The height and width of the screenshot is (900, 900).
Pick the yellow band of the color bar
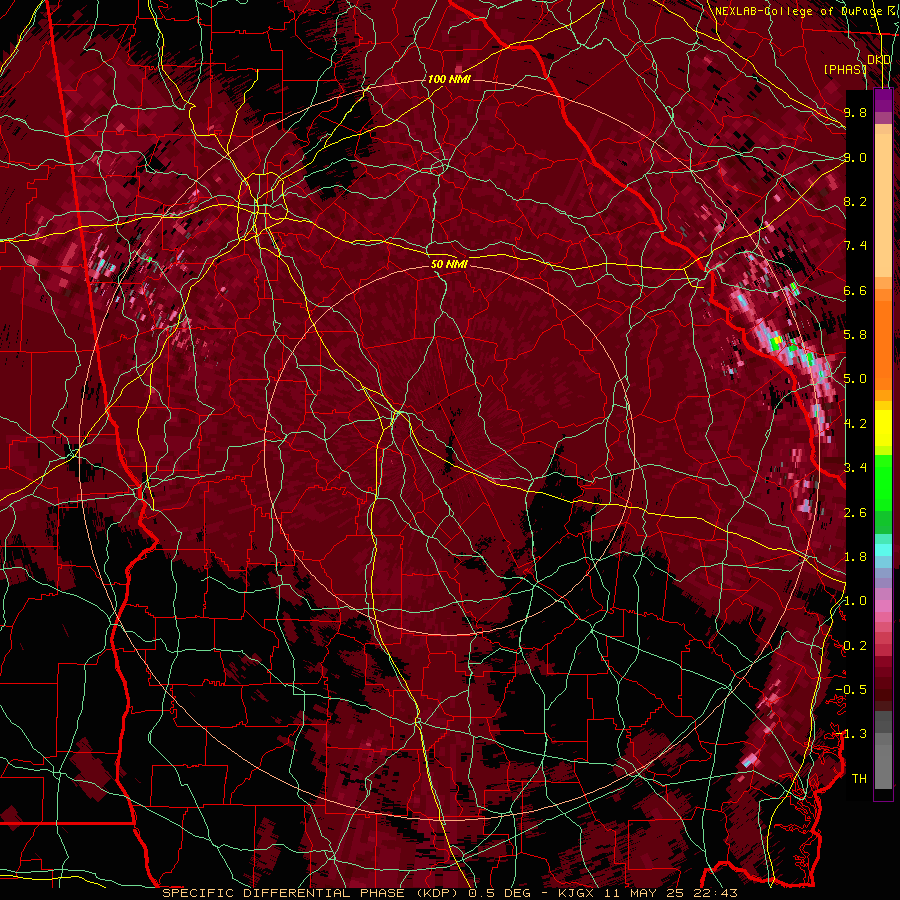[x=883, y=428]
